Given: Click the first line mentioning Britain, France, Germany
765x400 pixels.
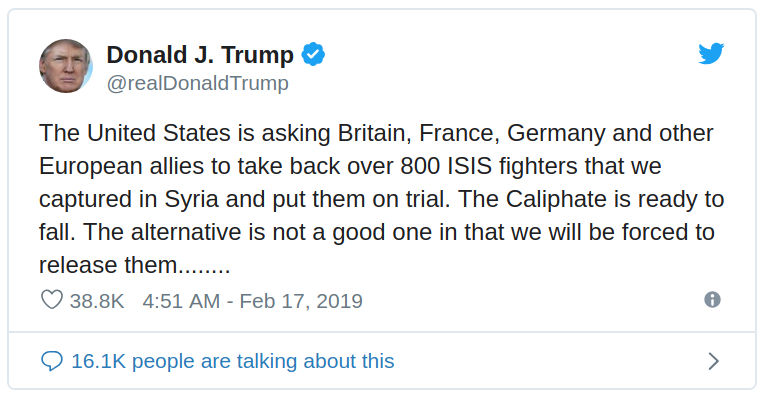Looking at the screenshot, I should click(x=376, y=133).
